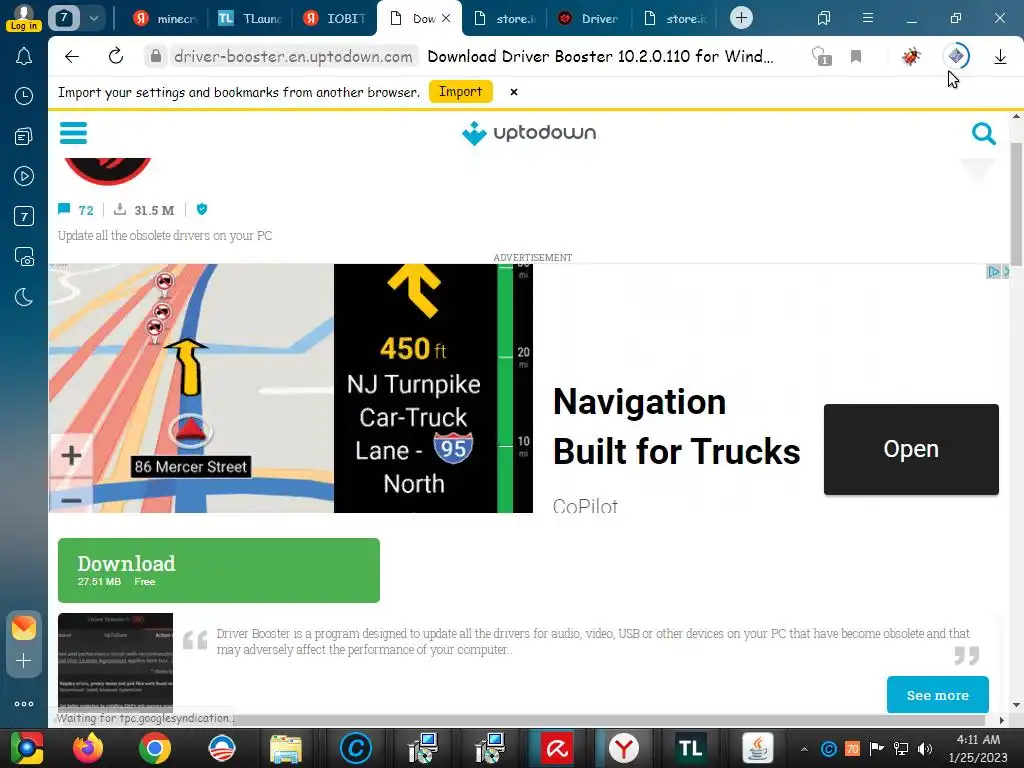
Task: Open the ladybug extension icon
Action: 911,56
